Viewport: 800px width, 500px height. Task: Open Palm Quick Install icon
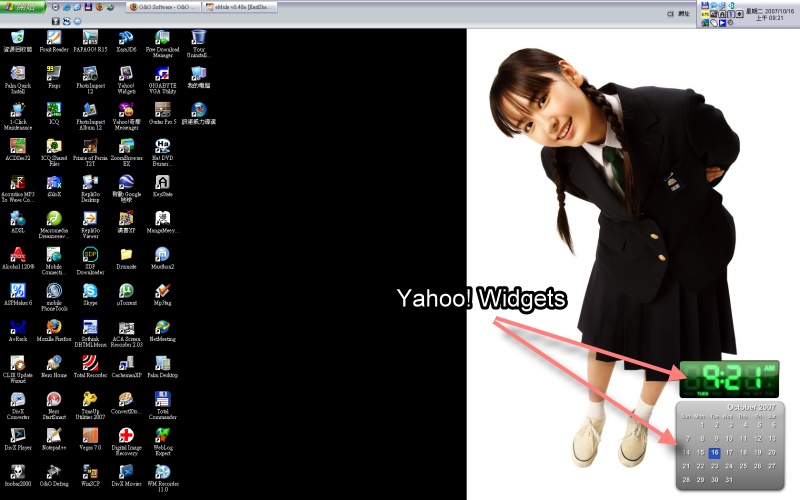pyautogui.click(x=18, y=80)
